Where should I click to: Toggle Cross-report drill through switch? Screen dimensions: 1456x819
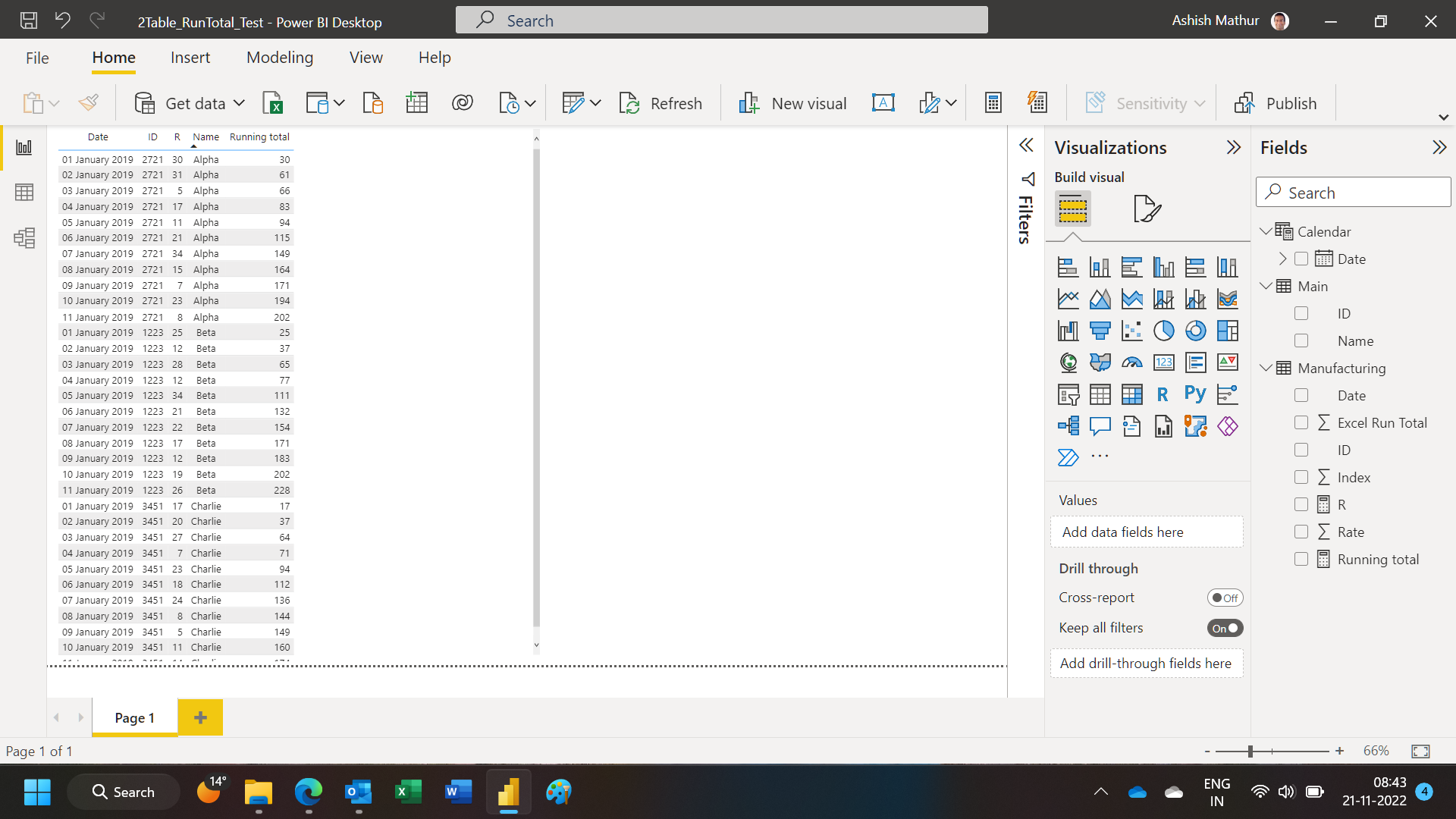point(1225,598)
